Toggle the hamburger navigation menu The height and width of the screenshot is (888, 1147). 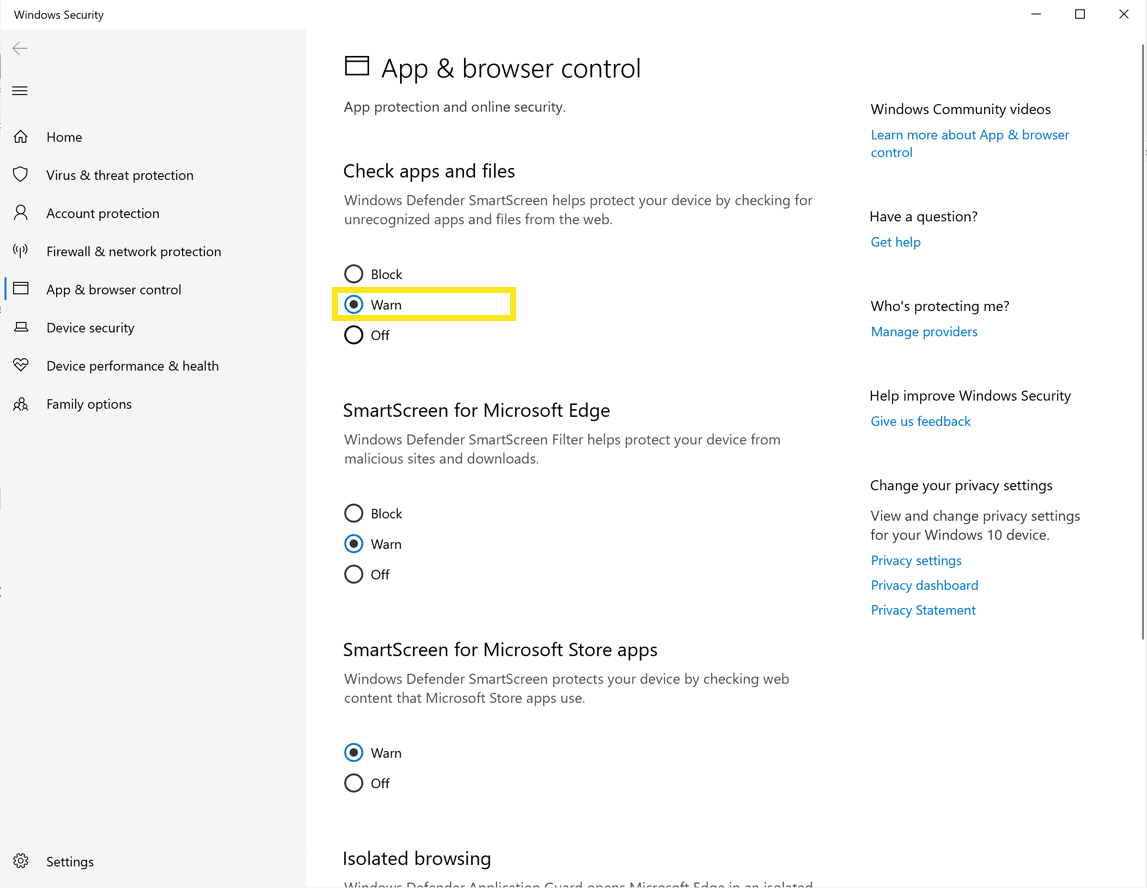tap(20, 91)
